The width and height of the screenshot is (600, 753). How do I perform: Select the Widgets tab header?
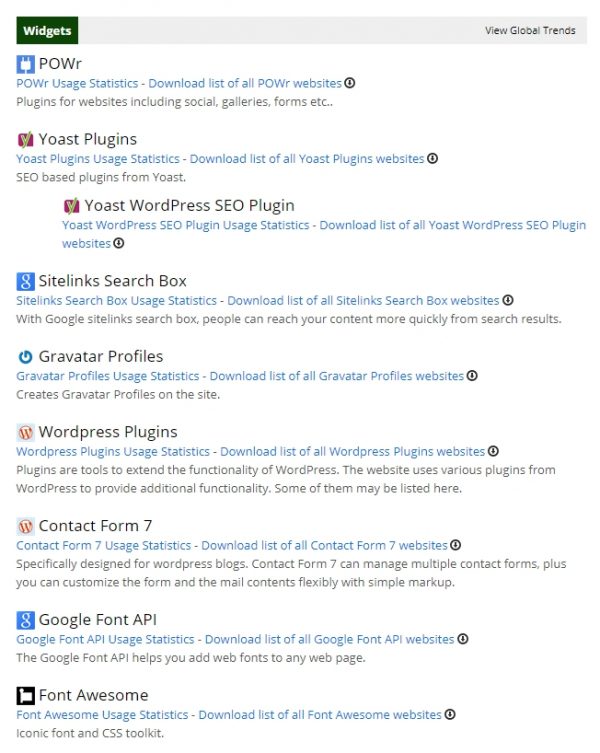click(48, 31)
